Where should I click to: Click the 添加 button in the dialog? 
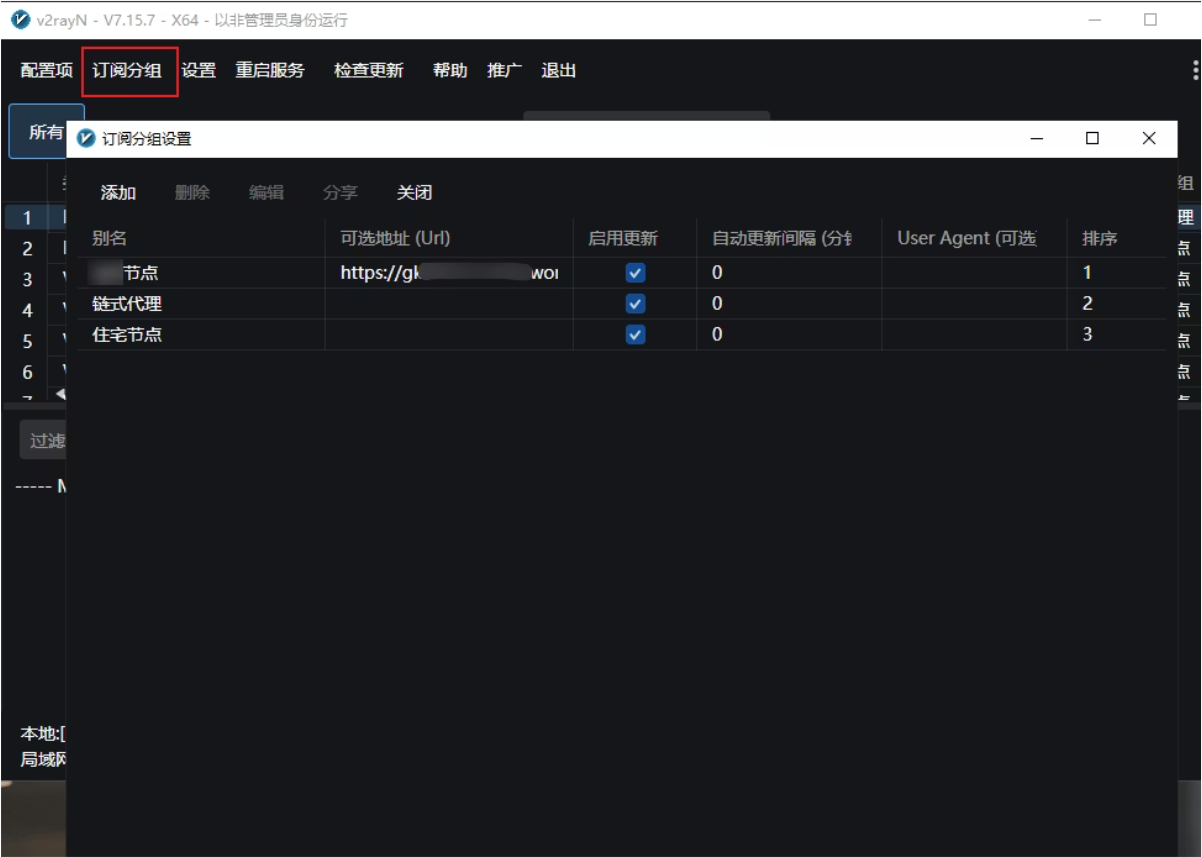(118, 193)
